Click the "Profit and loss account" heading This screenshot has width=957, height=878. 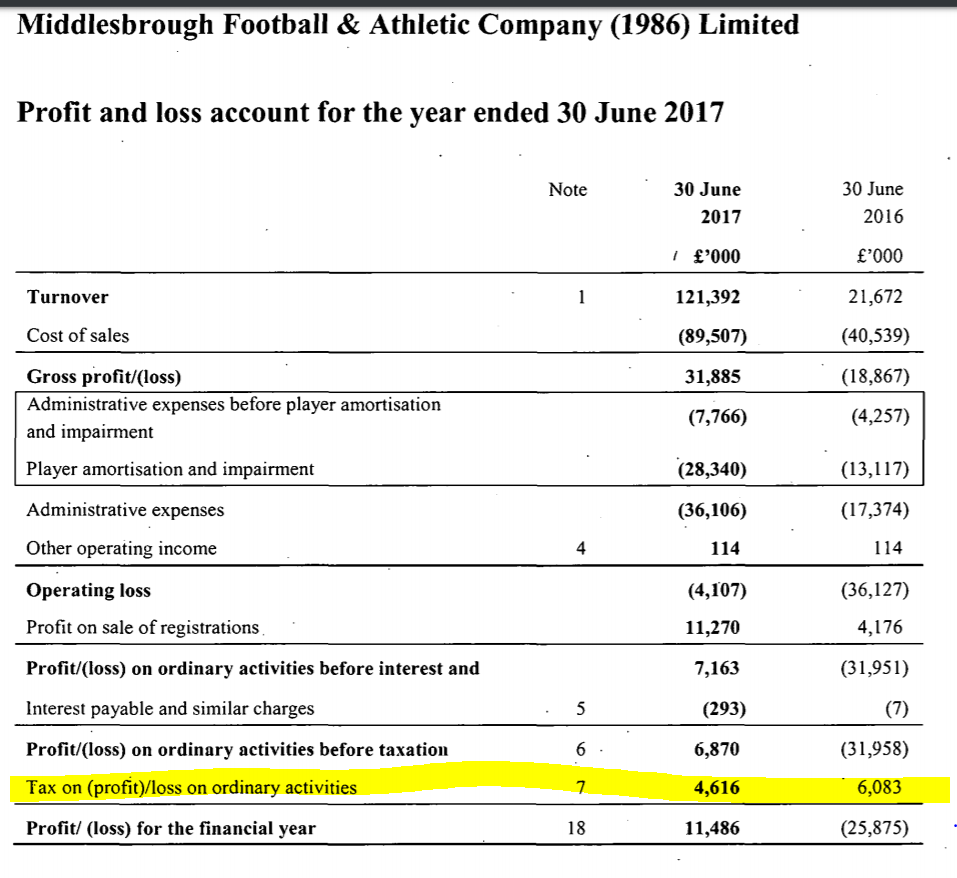(x=370, y=113)
